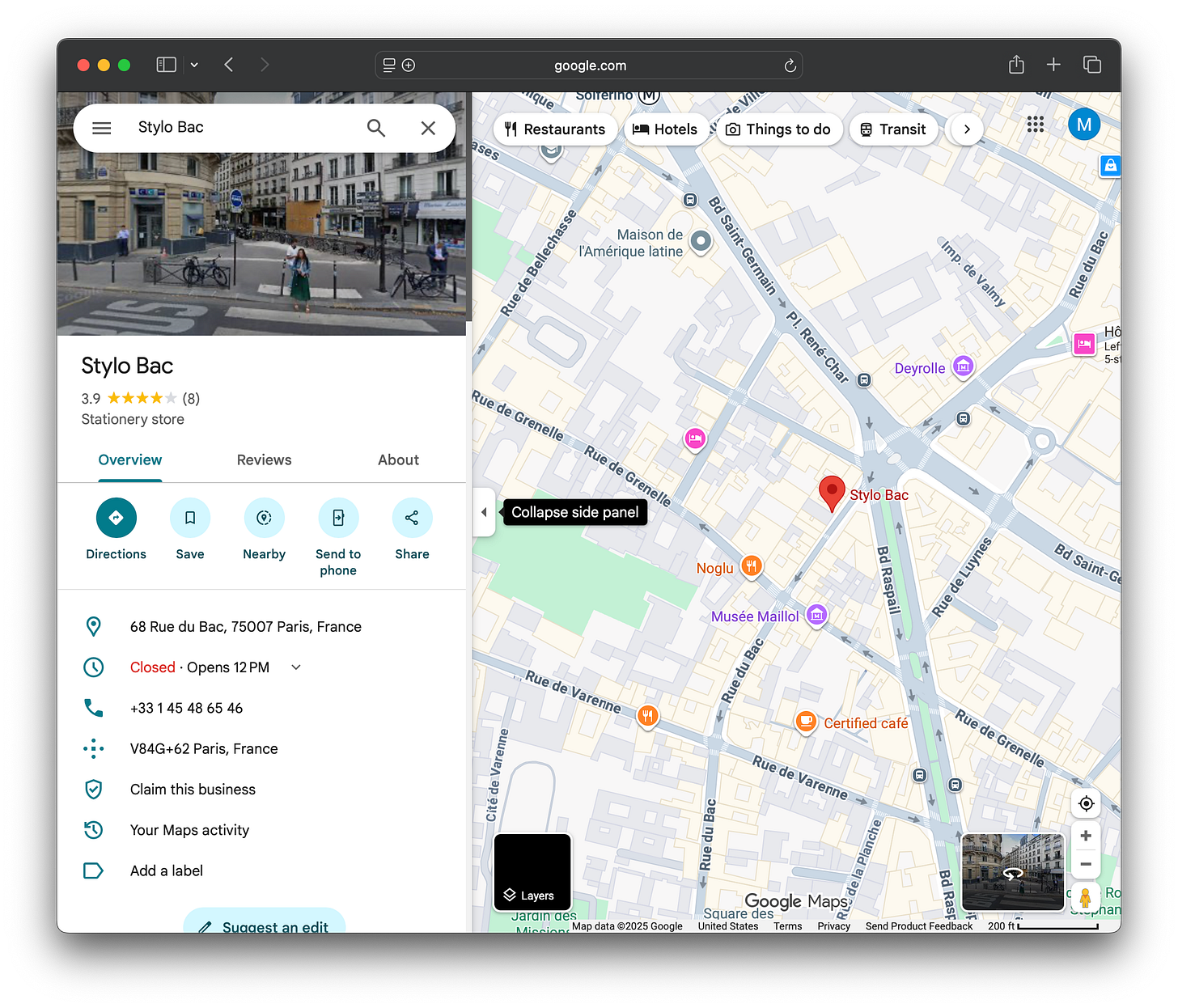Viewport: 1178px width, 1008px height.
Task: Switch to the Overview tab
Action: [130, 460]
